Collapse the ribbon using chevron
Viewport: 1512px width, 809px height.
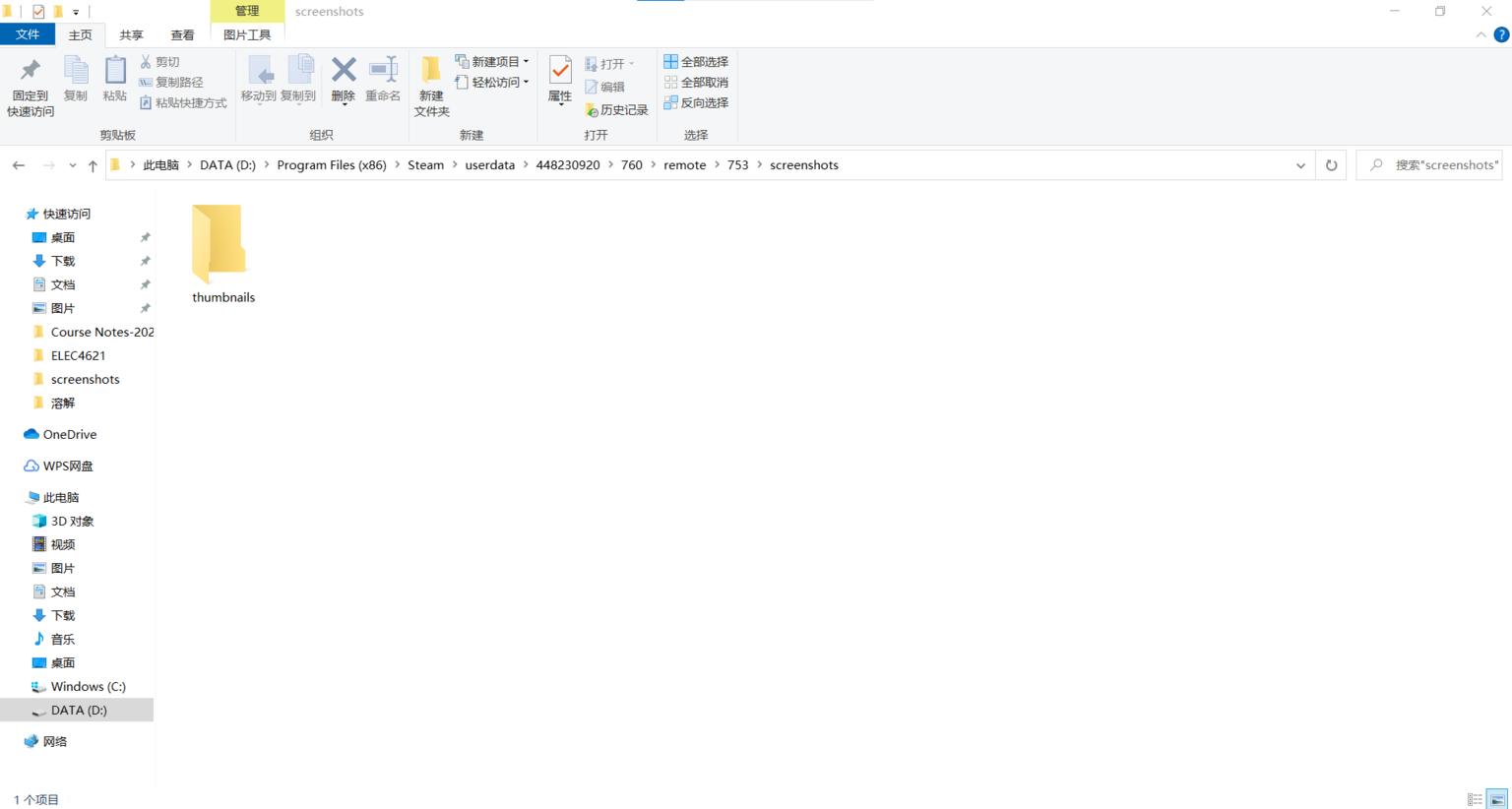[1480, 34]
